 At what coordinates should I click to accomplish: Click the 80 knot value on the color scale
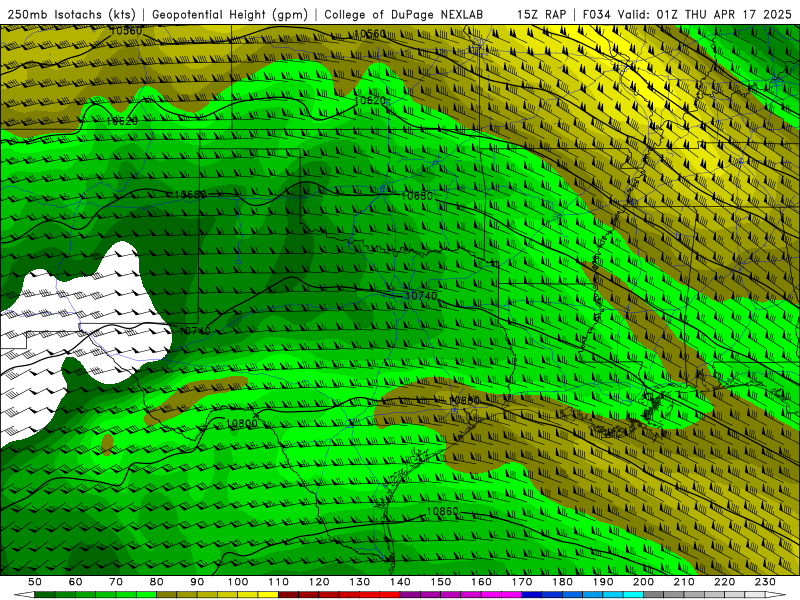click(156, 582)
